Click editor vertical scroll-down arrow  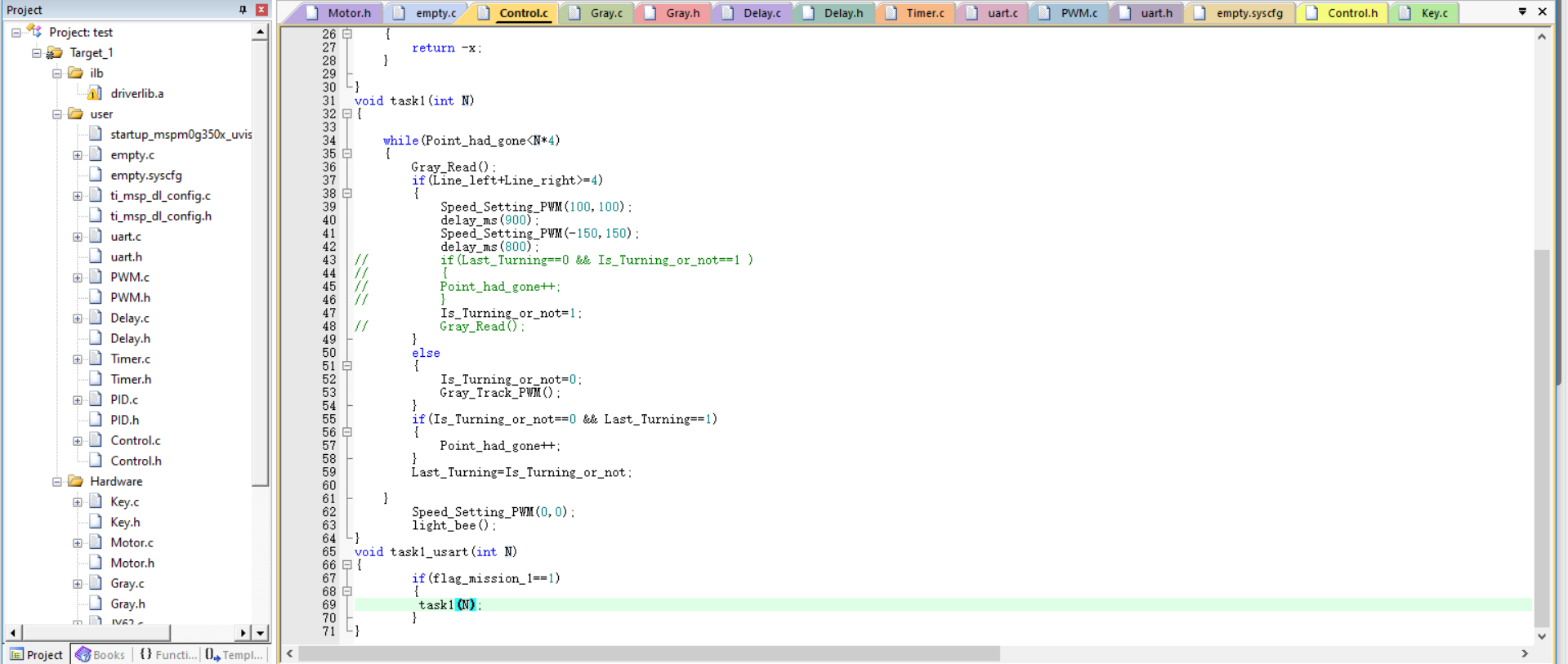click(1542, 636)
